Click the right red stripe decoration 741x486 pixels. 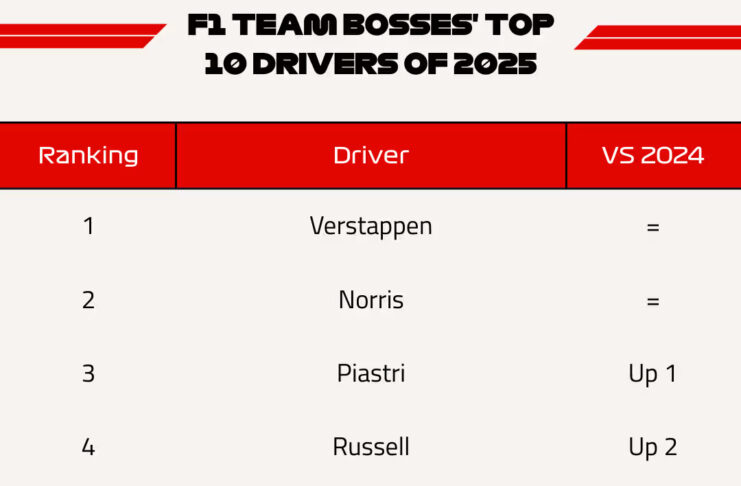[660, 37]
